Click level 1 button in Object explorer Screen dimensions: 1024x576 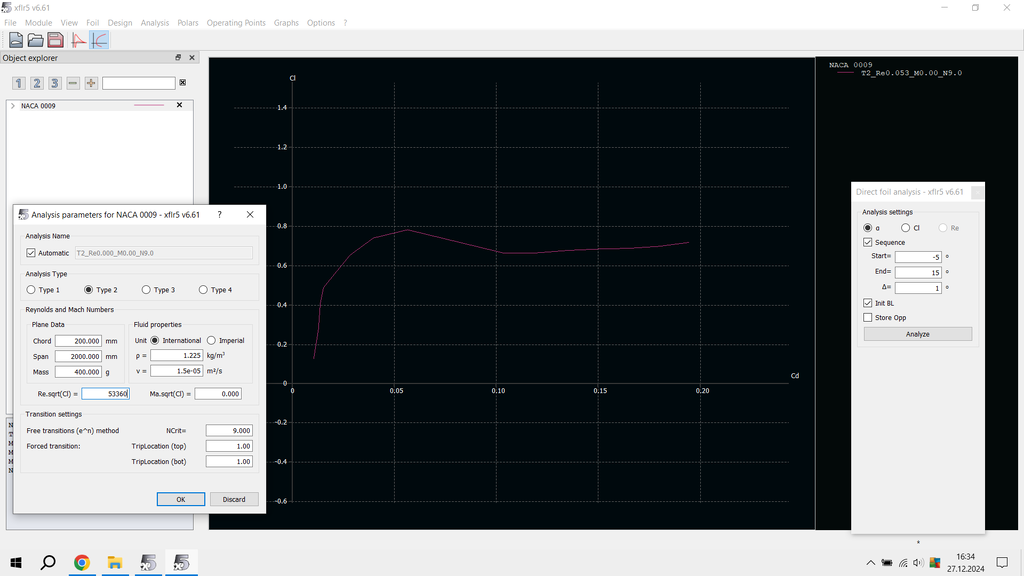click(18, 83)
